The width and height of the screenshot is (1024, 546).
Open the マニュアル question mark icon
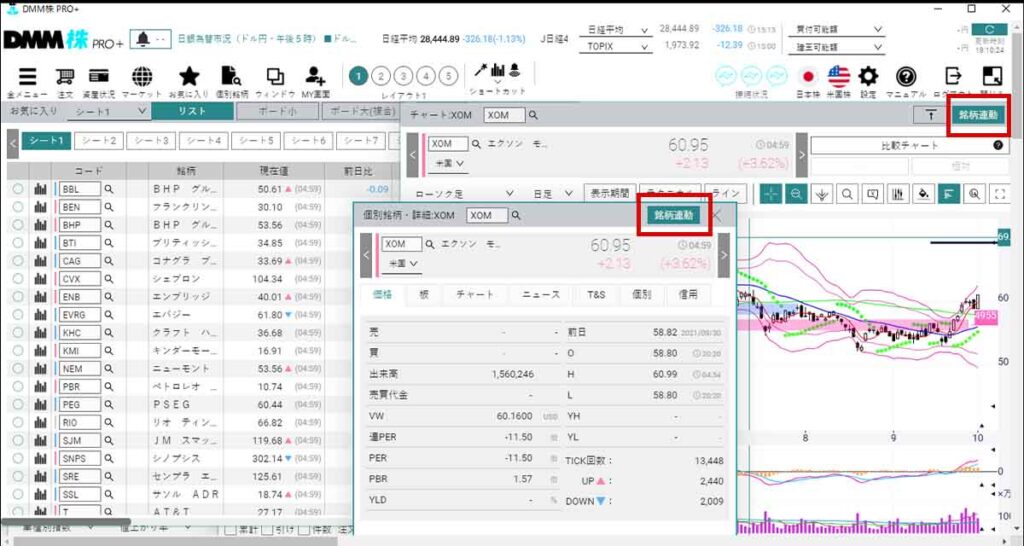[905, 77]
